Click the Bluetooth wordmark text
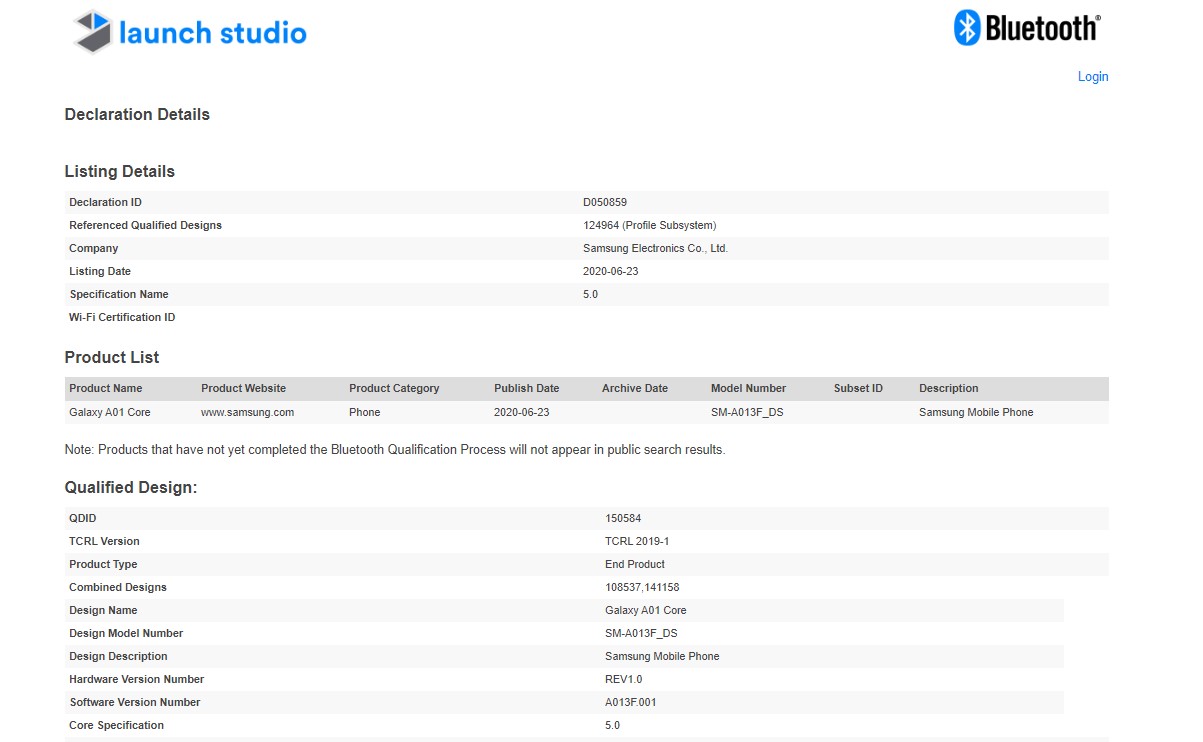The image size is (1203, 742). [x=1043, y=28]
